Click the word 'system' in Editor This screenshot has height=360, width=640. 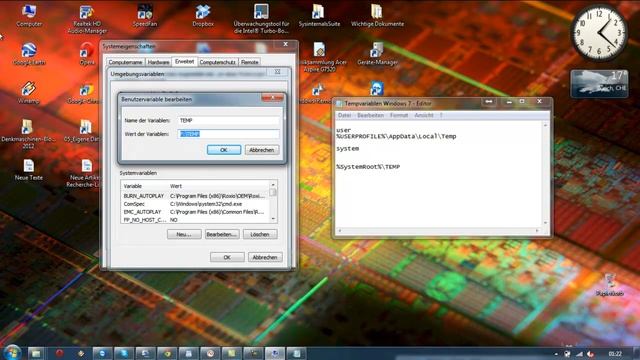(x=348, y=149)
